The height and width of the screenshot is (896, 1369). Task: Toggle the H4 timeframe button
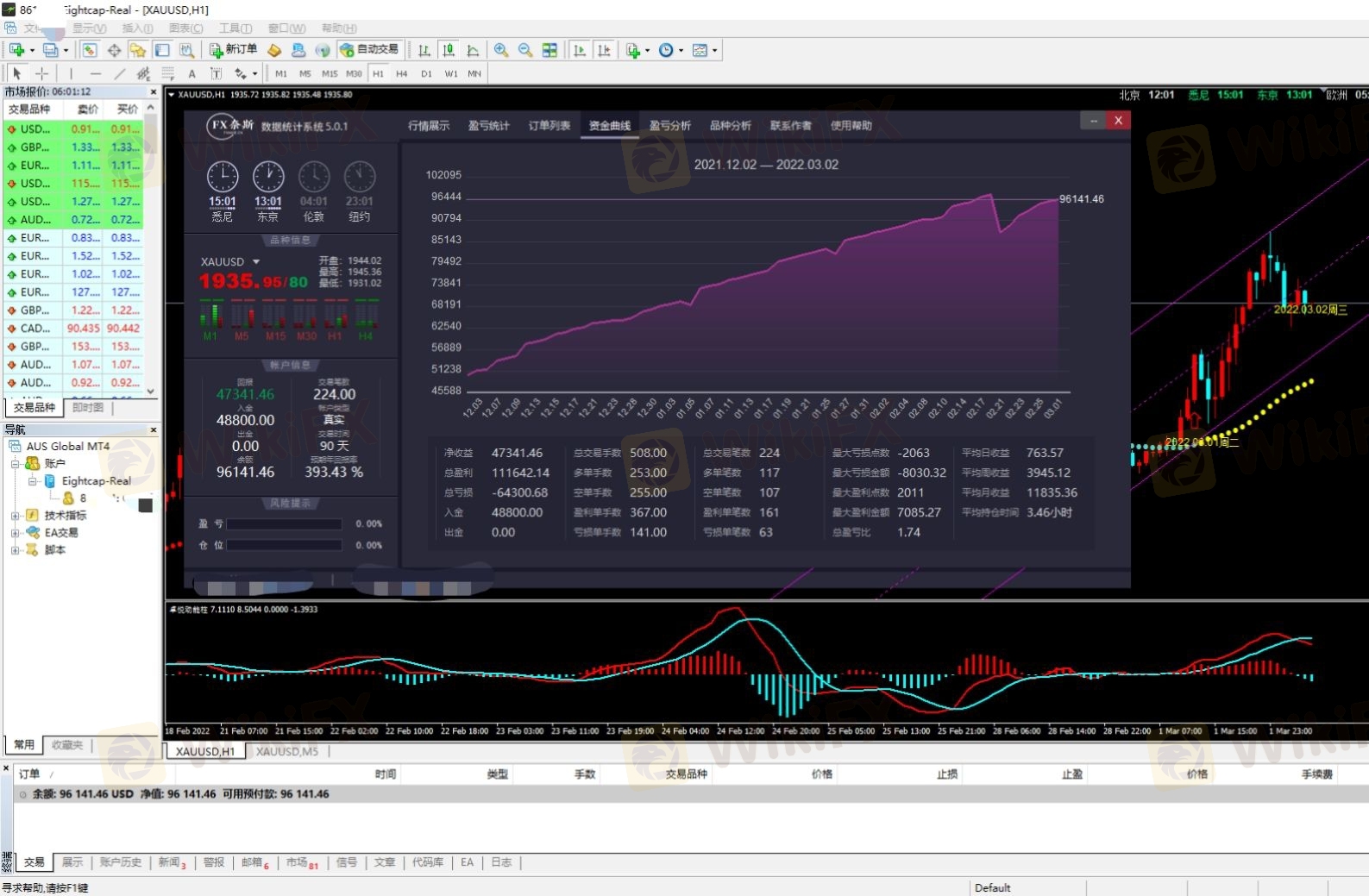(x=401, y=73)
